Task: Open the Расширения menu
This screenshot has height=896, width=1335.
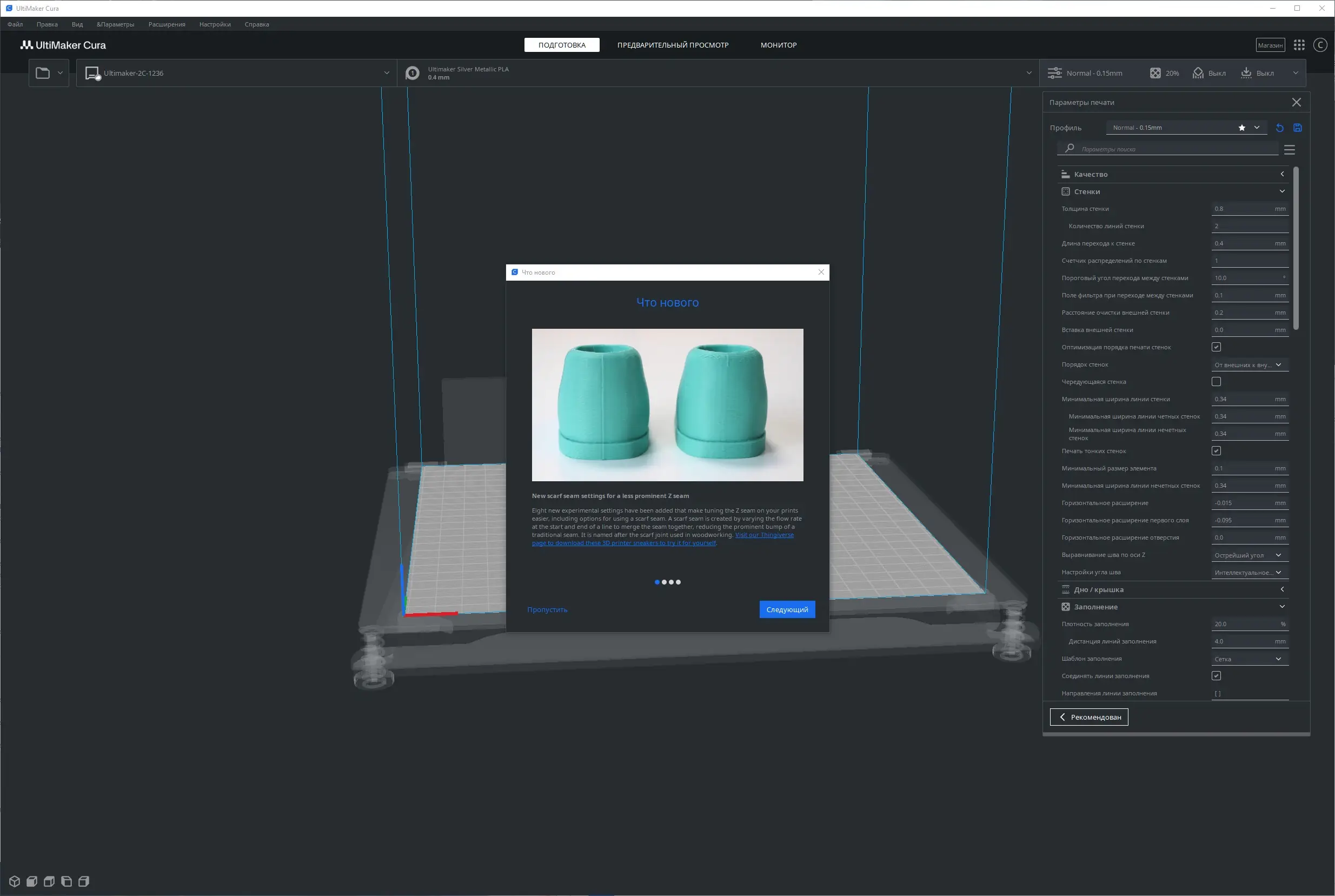Action: (166, 24)
